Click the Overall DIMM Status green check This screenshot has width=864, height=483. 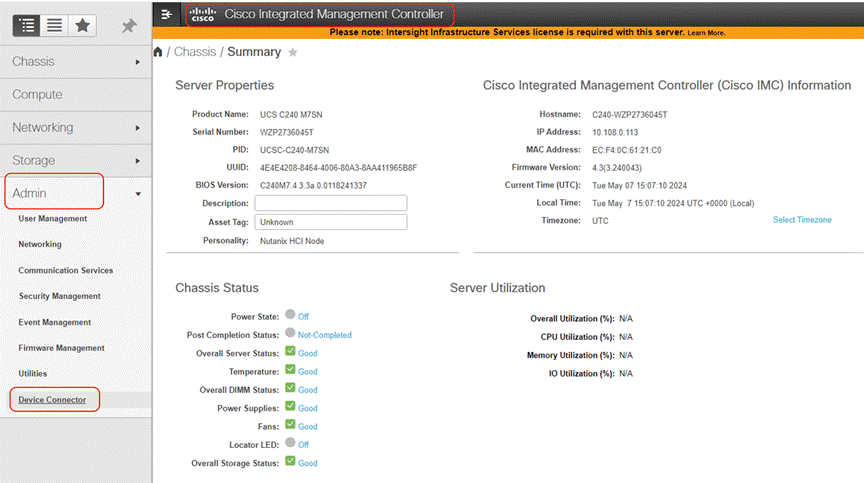coord(290,388)
